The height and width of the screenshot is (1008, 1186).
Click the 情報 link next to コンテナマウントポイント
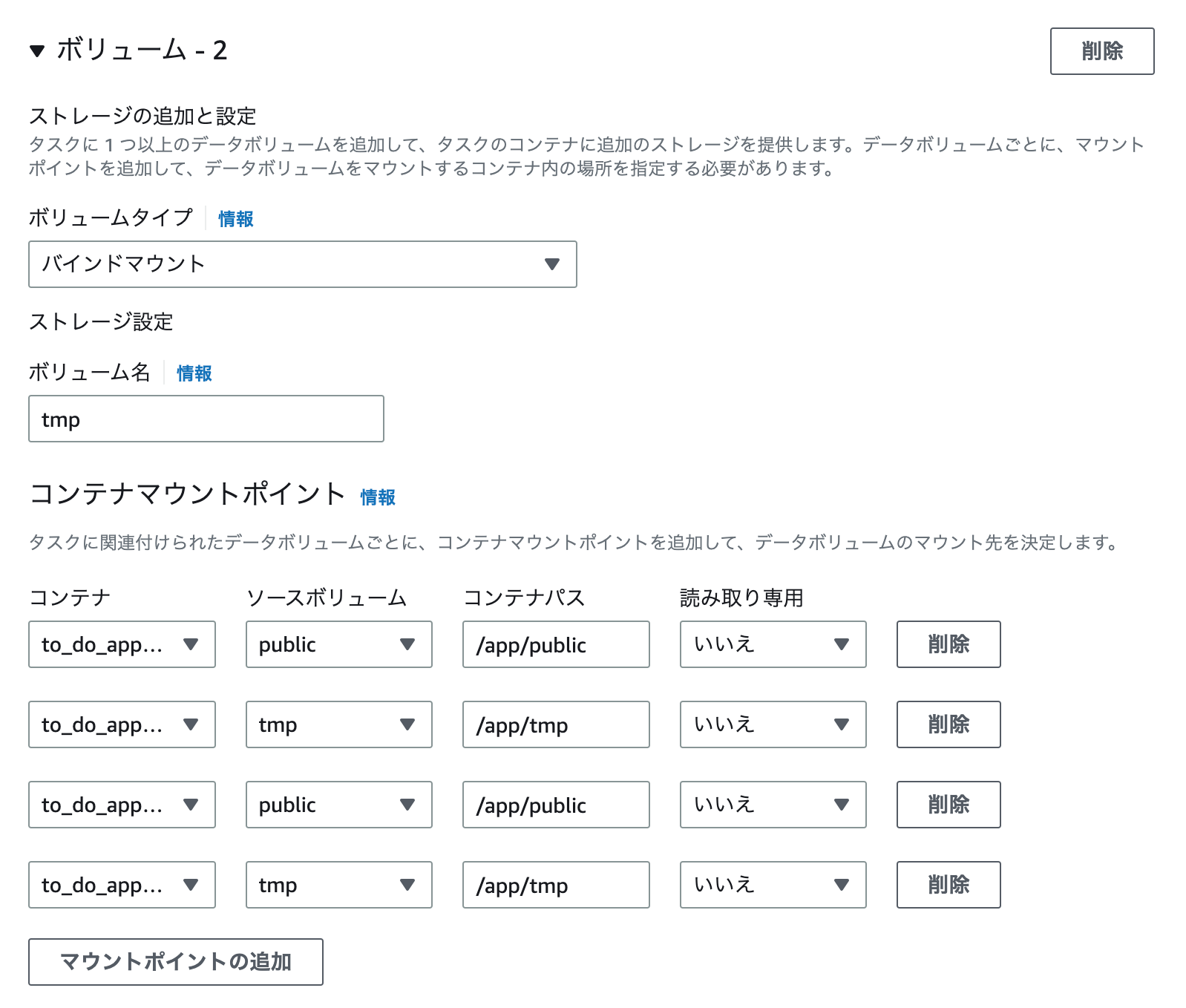click(x=377, y=497)
